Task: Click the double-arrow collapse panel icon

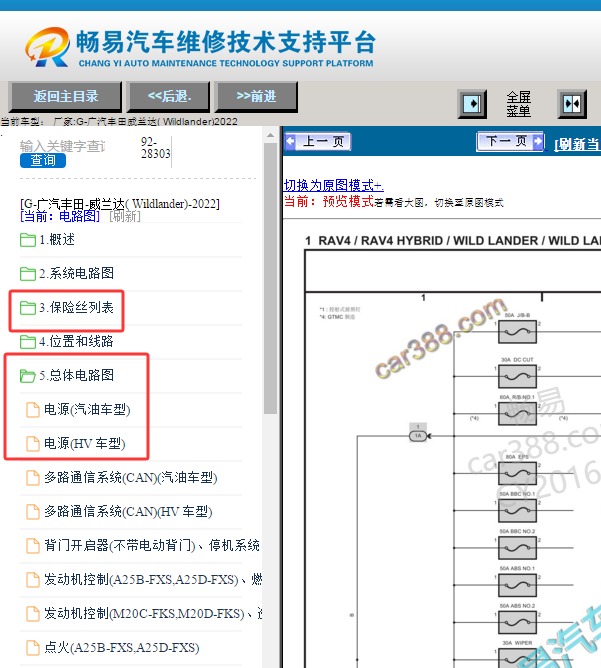Action: tap(572, 104)
